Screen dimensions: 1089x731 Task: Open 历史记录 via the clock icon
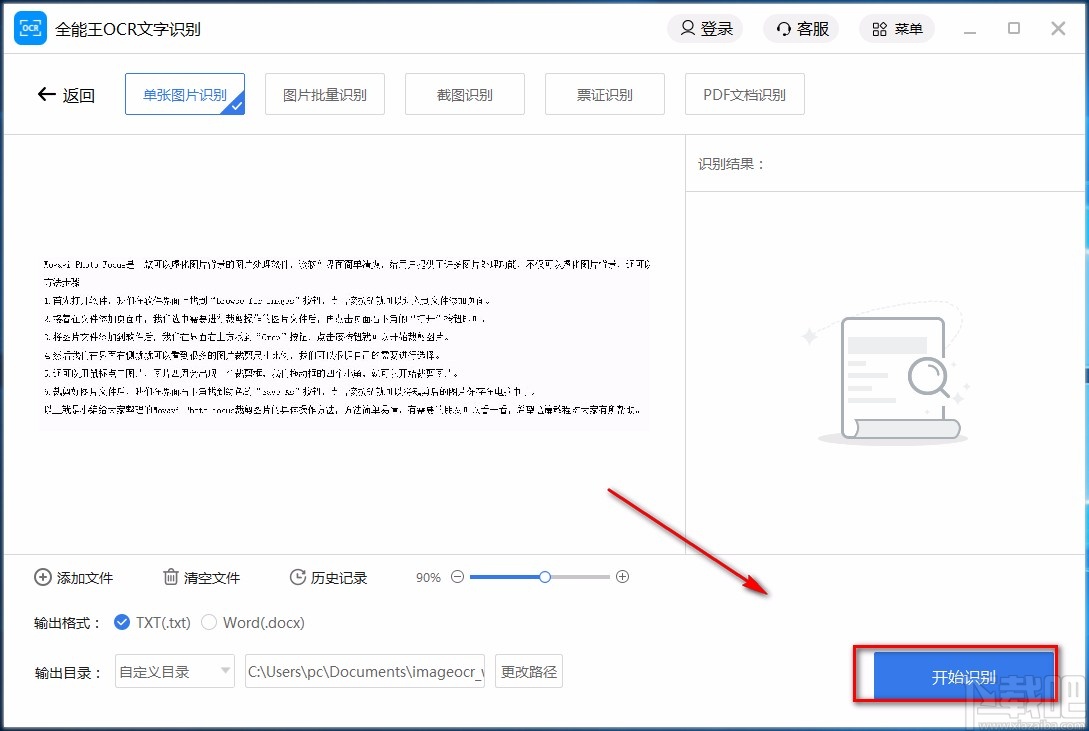(x=297, y=577)
